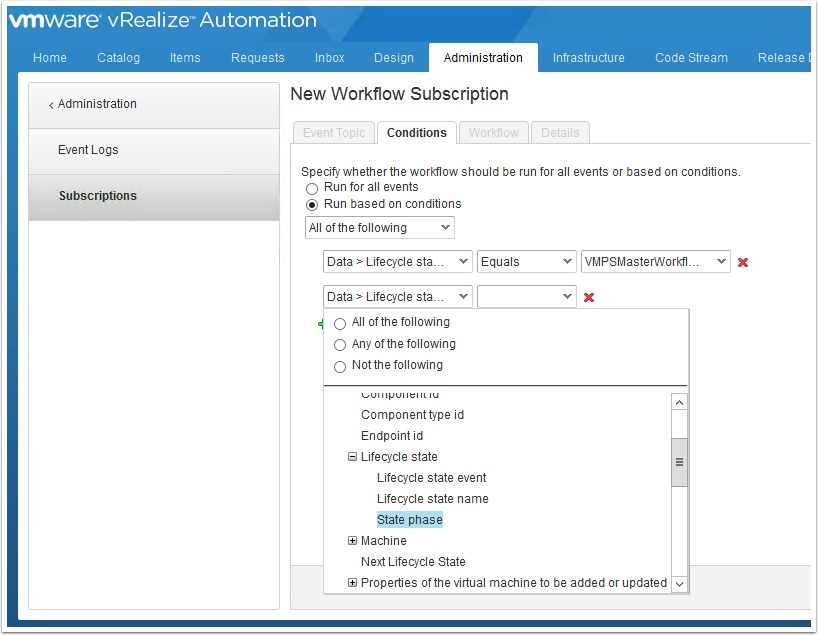Open the Inbox tab
This screenshot has height=635, width=818.
coord(329,57)
